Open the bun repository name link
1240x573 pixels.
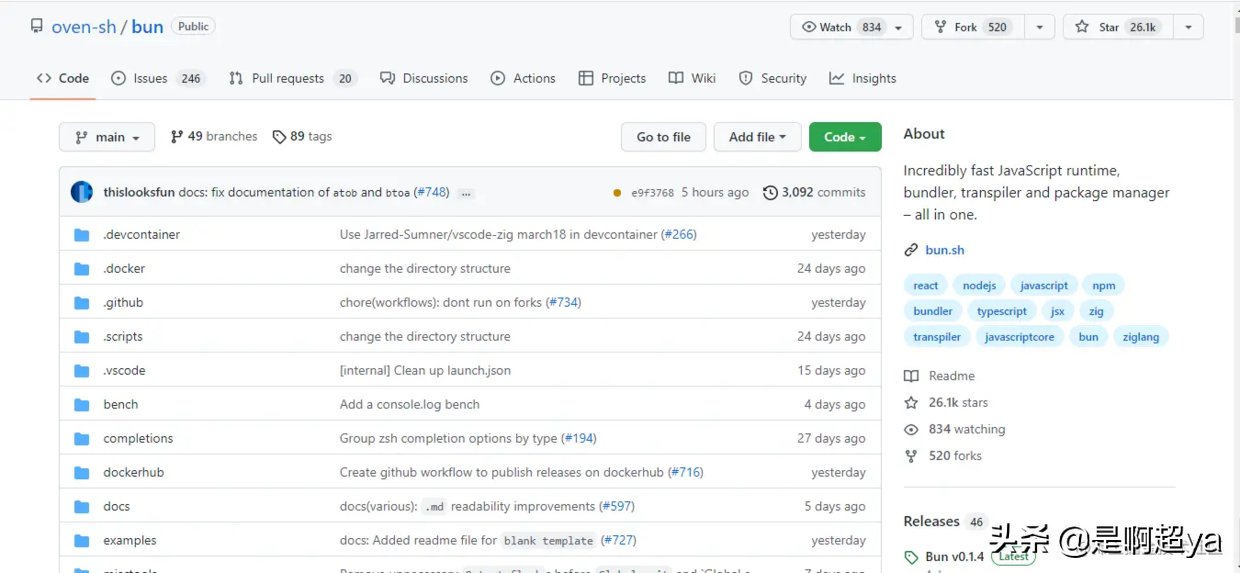pos(147,27)
